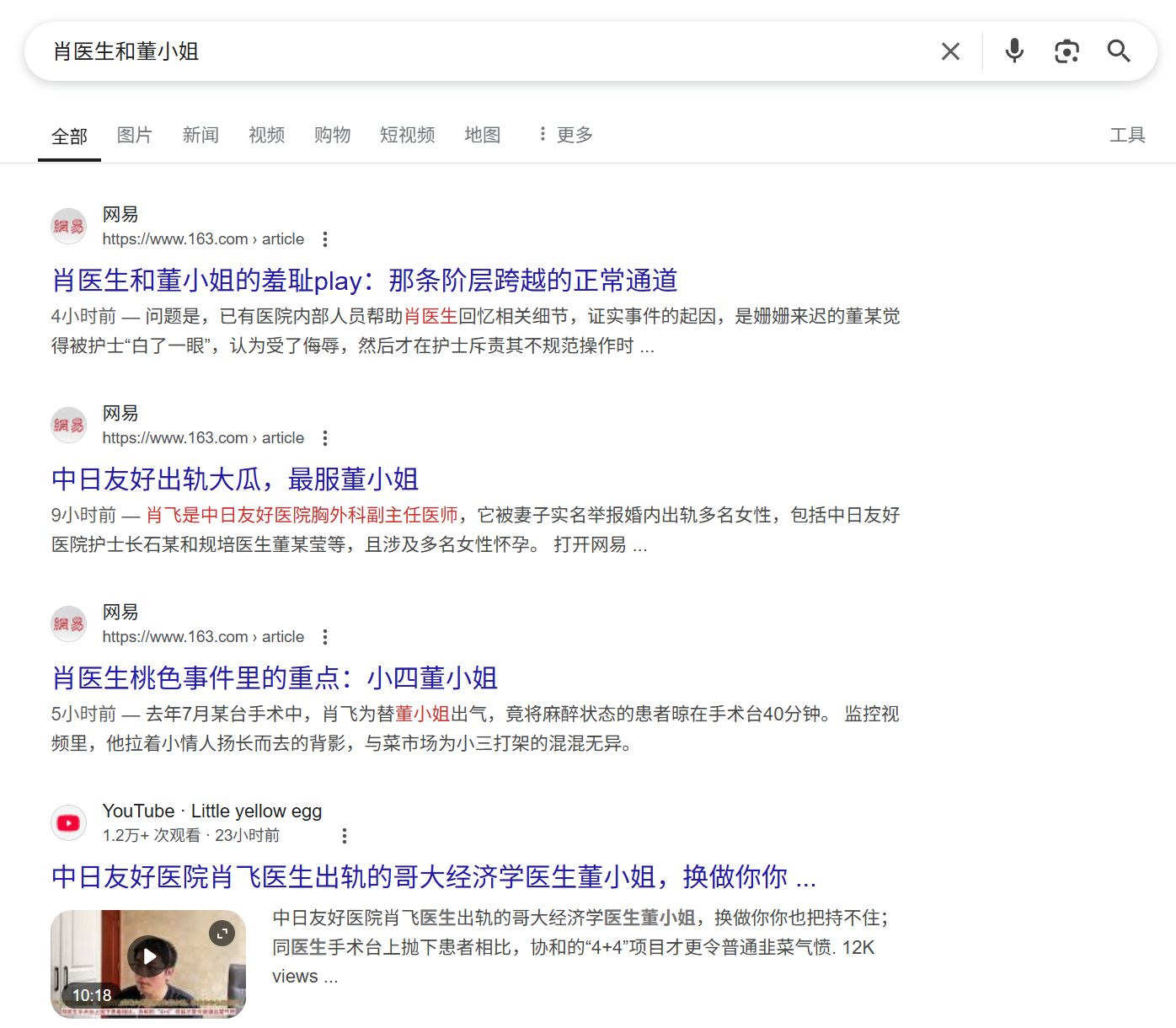This screenshot has width=1176, height=1028.
Task: Click the search query input field
Action: point(489,51)
